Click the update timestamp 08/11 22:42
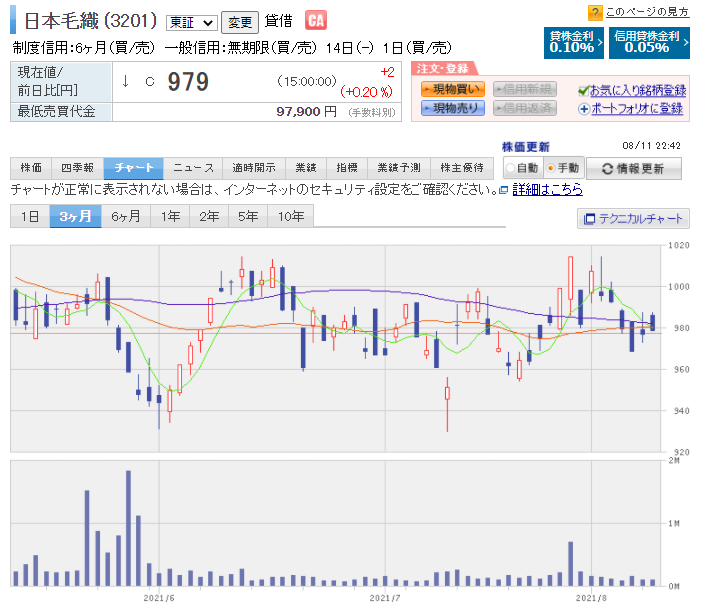This screenshot has width=701, height=609. click(x=651, y=146)
